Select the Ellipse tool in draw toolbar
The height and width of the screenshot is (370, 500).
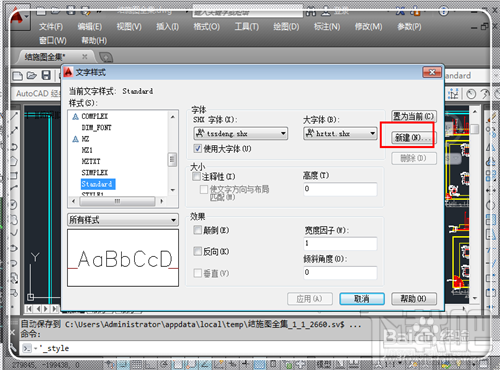(x=14, y=248)
